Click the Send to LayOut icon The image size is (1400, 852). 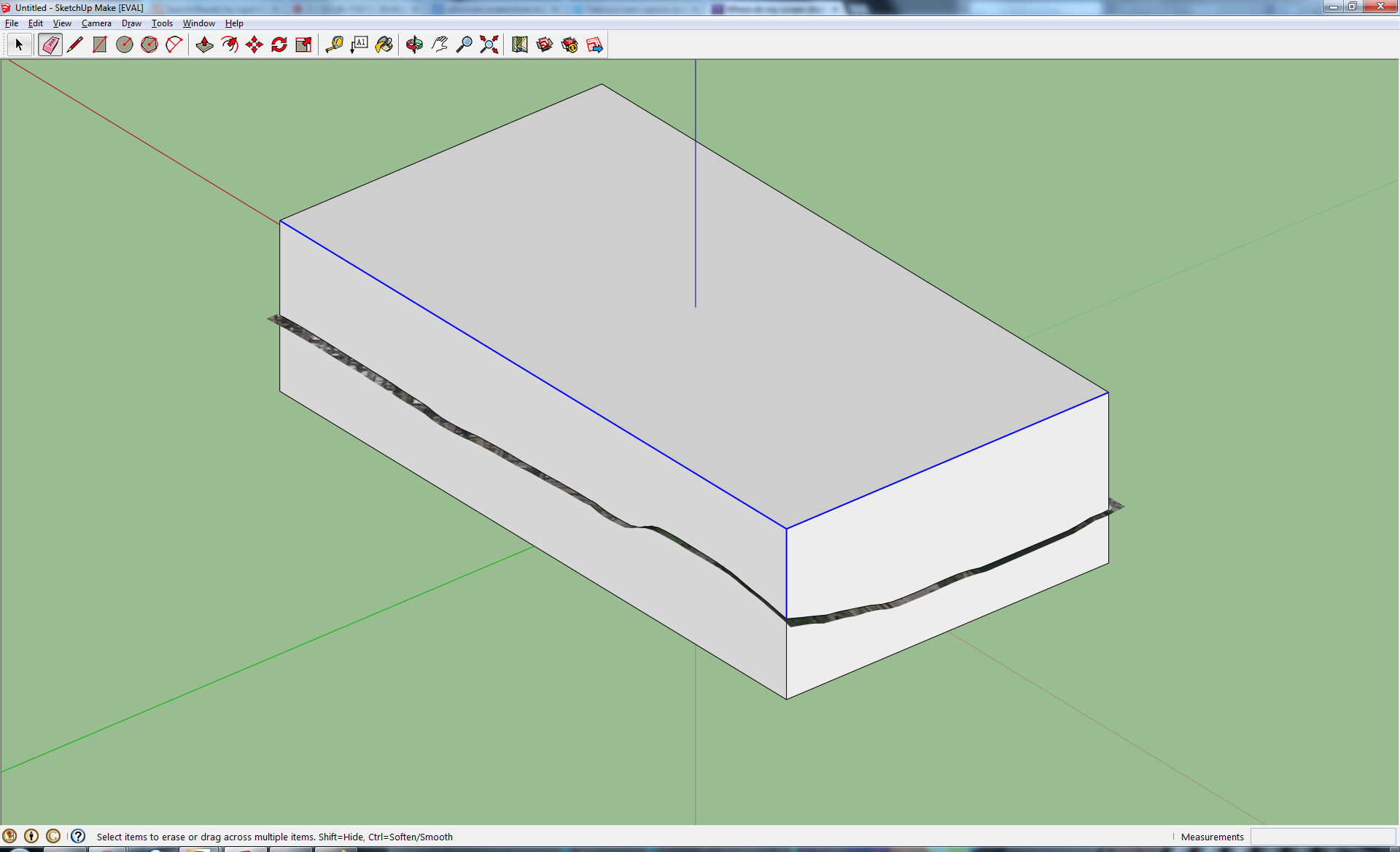pyautogui.click(x=594, y=45)
